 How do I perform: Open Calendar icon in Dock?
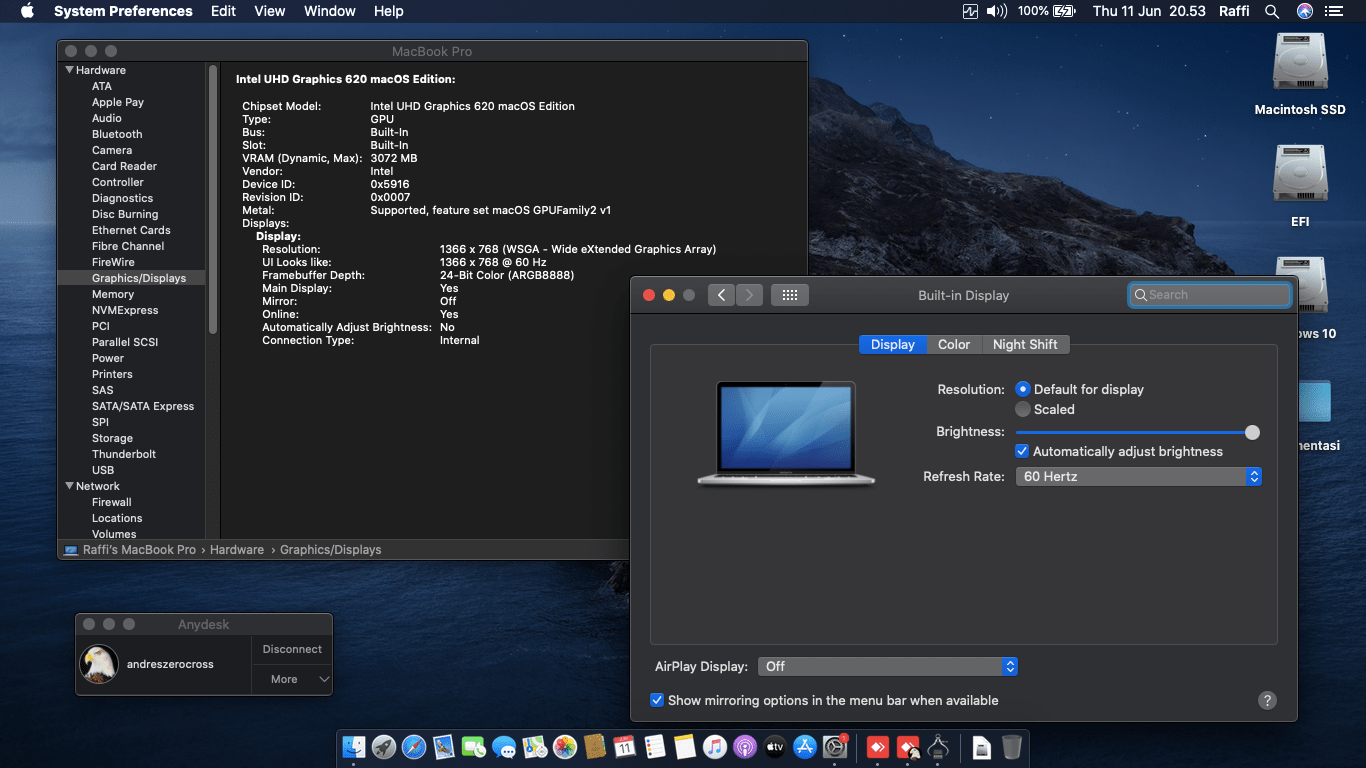[624, 746]
